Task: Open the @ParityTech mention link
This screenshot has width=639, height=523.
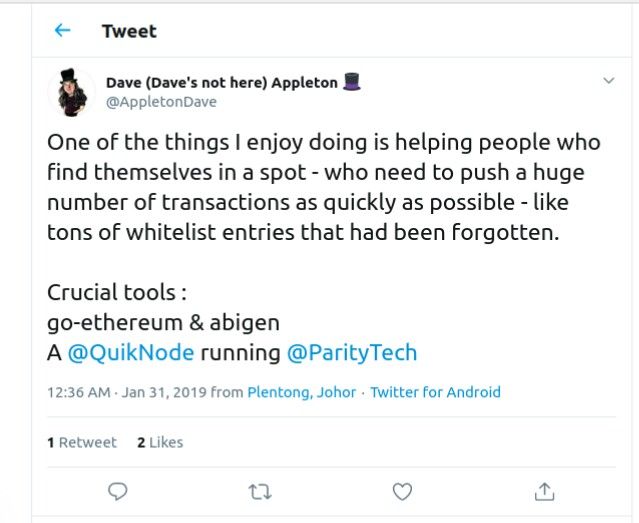Action: coord(352,353)
